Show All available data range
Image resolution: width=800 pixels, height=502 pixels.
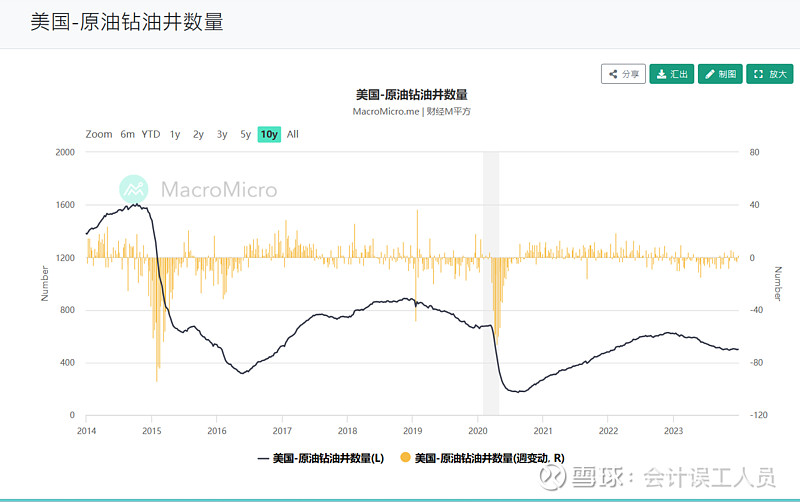[293, 134]
